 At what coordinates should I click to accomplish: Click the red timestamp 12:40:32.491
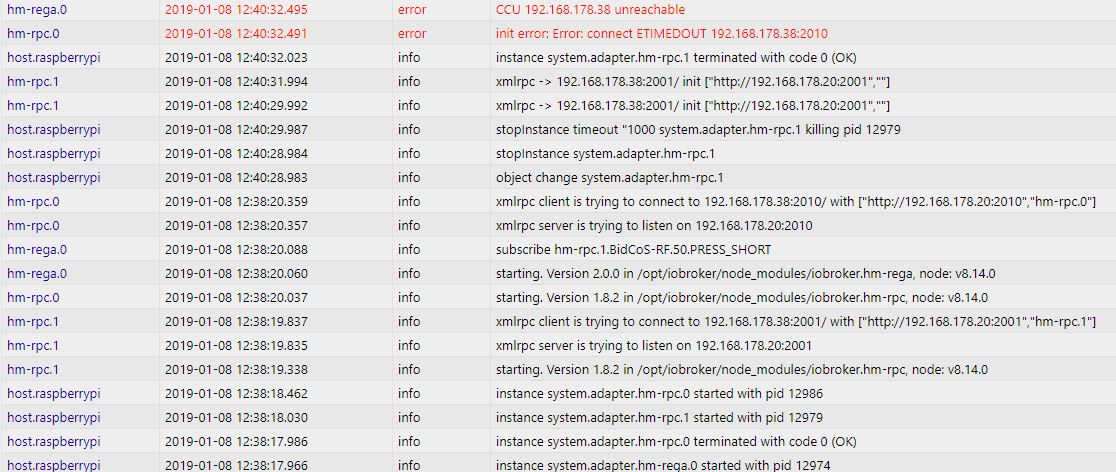[236, 33]
